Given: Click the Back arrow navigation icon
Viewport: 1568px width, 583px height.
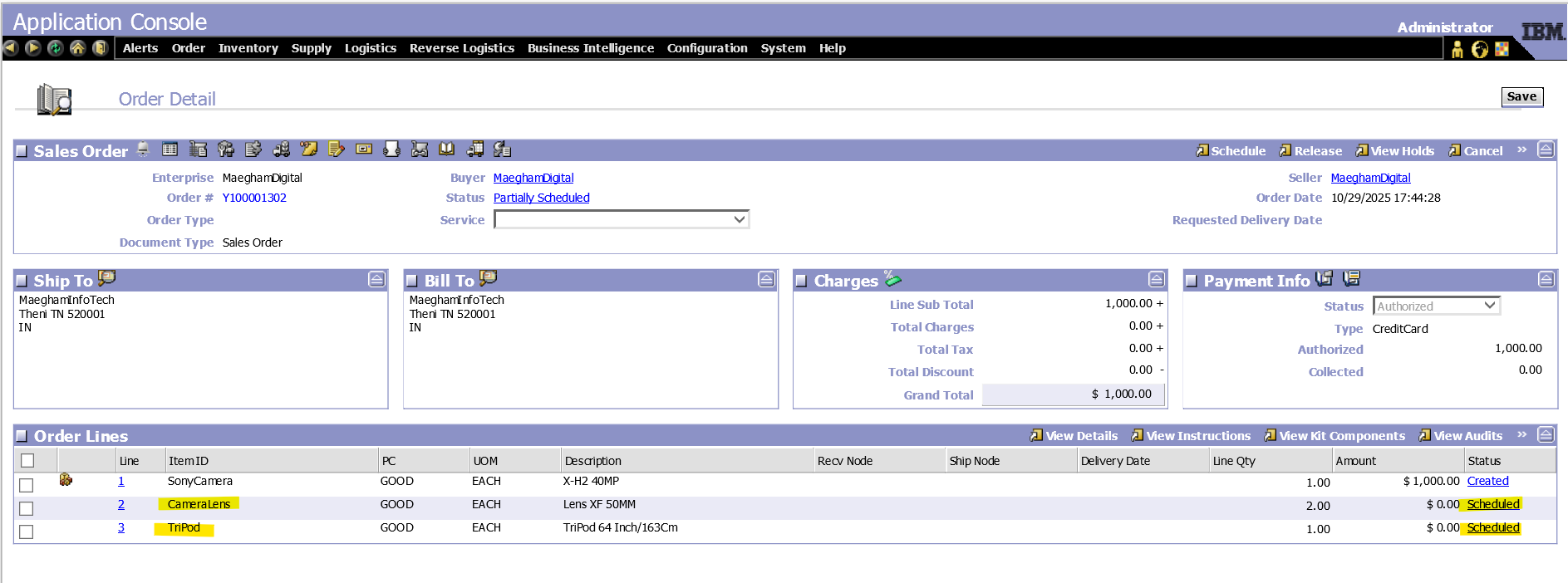Looking at the screenshot, I should point(11,48).
